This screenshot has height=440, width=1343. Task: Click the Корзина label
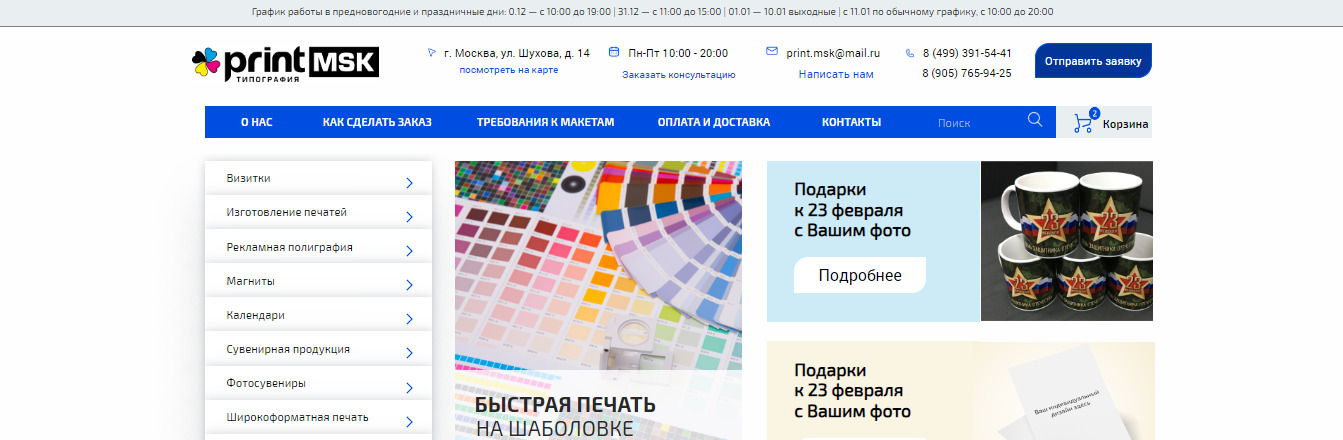pos(1125,125)
